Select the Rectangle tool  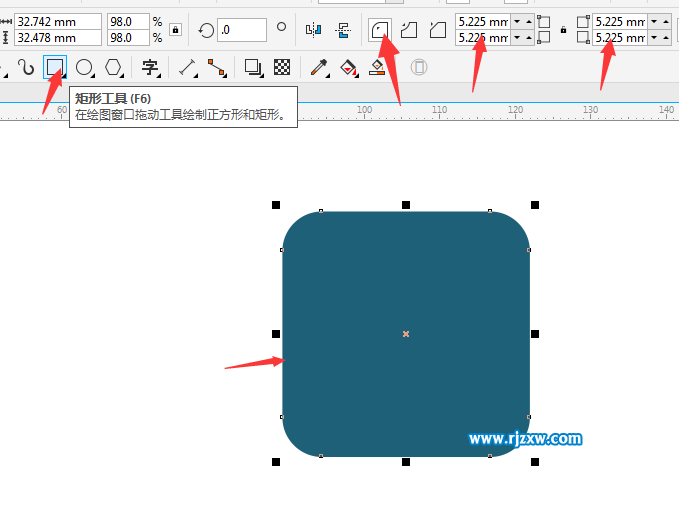[x=55, y=67]
